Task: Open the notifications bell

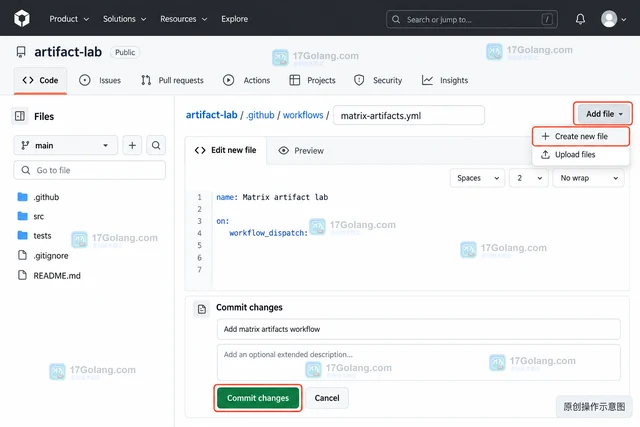Action: pyautogui.click(x=580, y=19)
